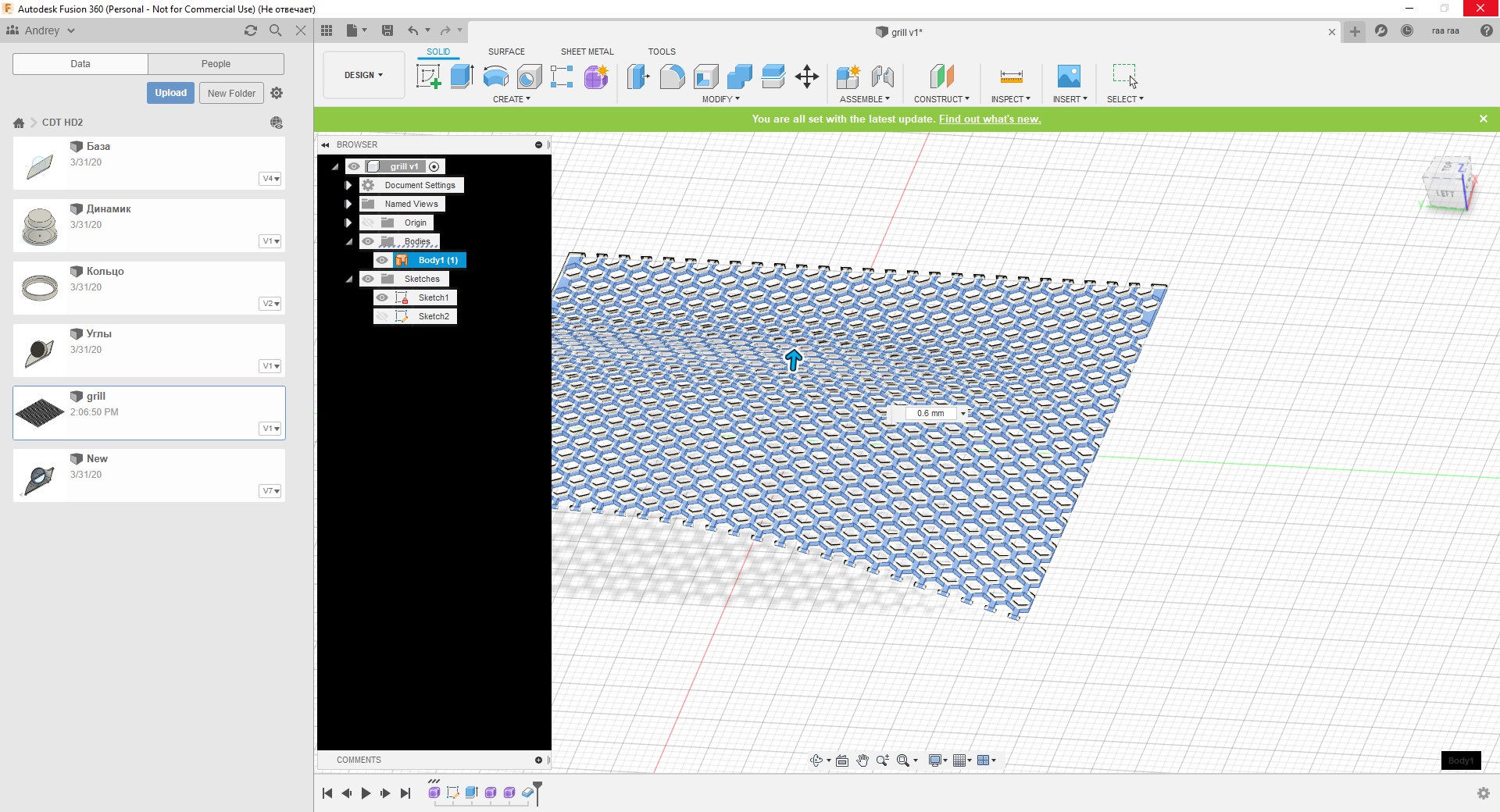Toggle visibility of grill v1 component

(x=355, y=166)
